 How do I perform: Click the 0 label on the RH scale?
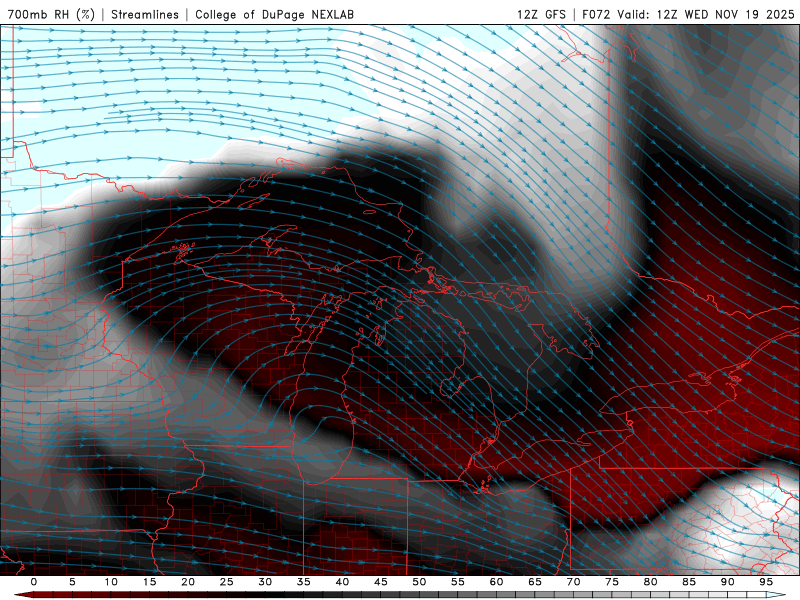tap(34, 582)
